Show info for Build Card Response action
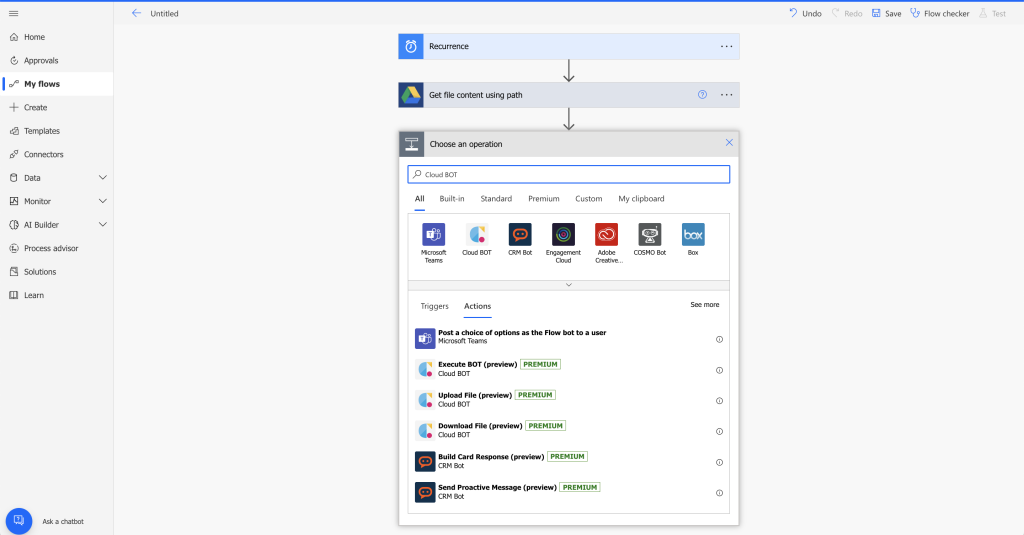This screenshot has width=1024, height=535. click(x=719, y=462)
